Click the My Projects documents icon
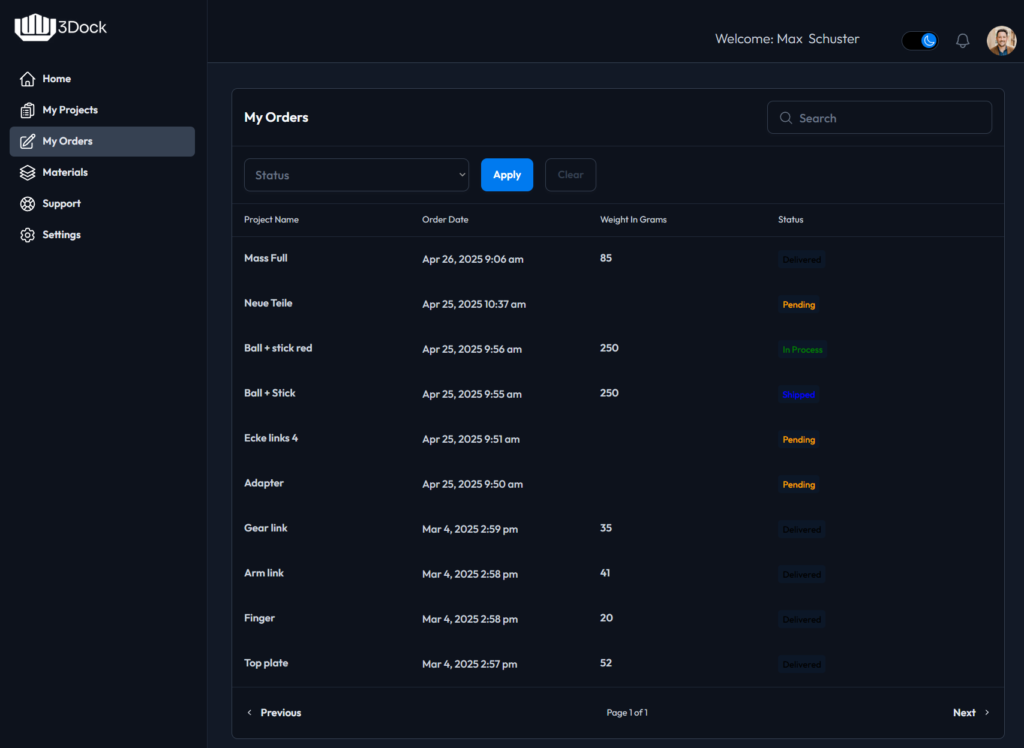 27,110
